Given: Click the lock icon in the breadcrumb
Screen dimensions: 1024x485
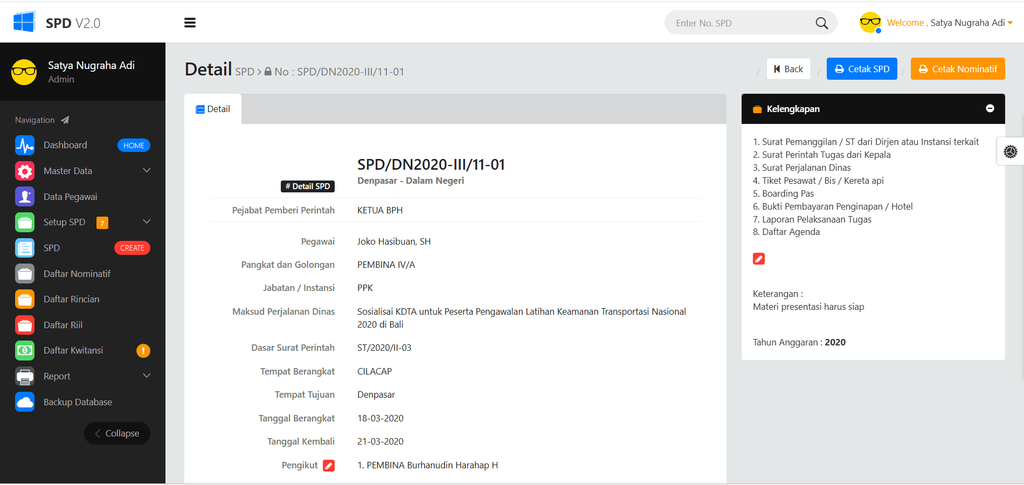Looking at the screenshot, I should tap(268, 72).
